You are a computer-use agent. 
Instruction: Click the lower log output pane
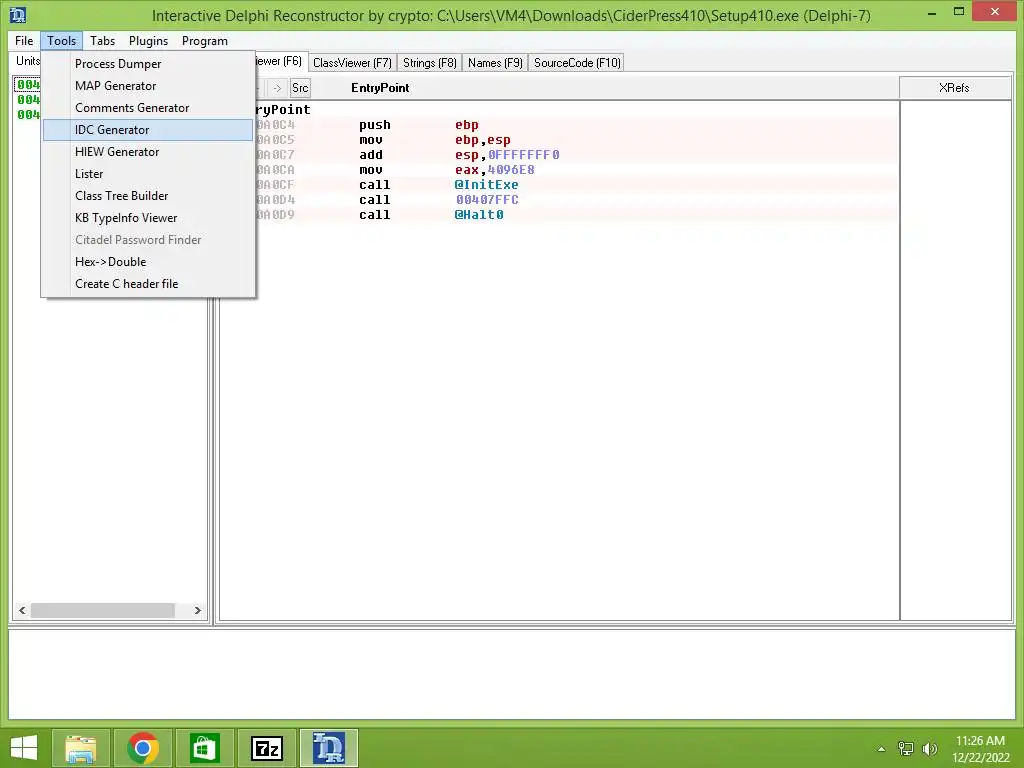click(x=512, y=674)
